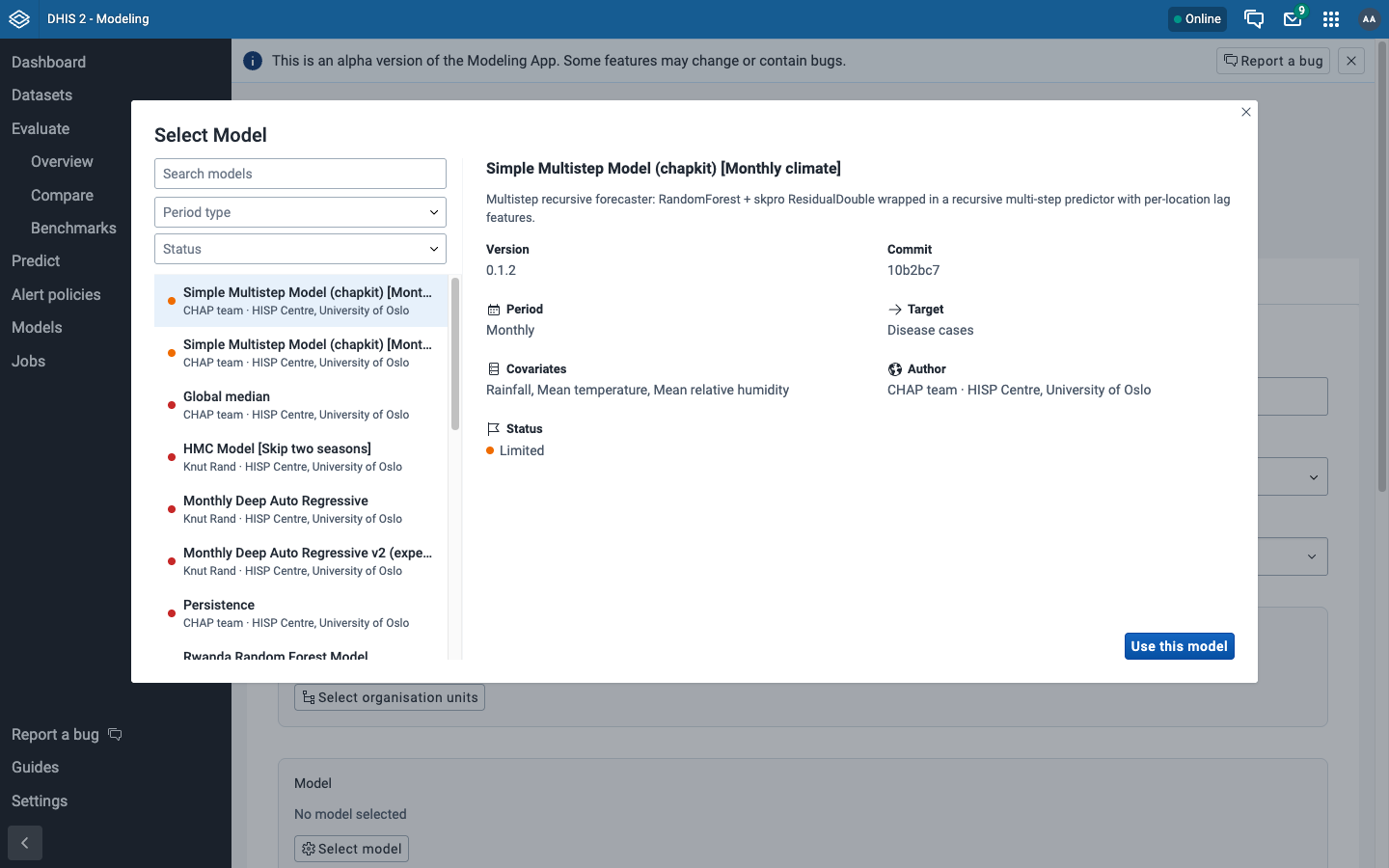
Task: Select the Monthly Deep Auto Regressive model
Action: click(301, 509)
